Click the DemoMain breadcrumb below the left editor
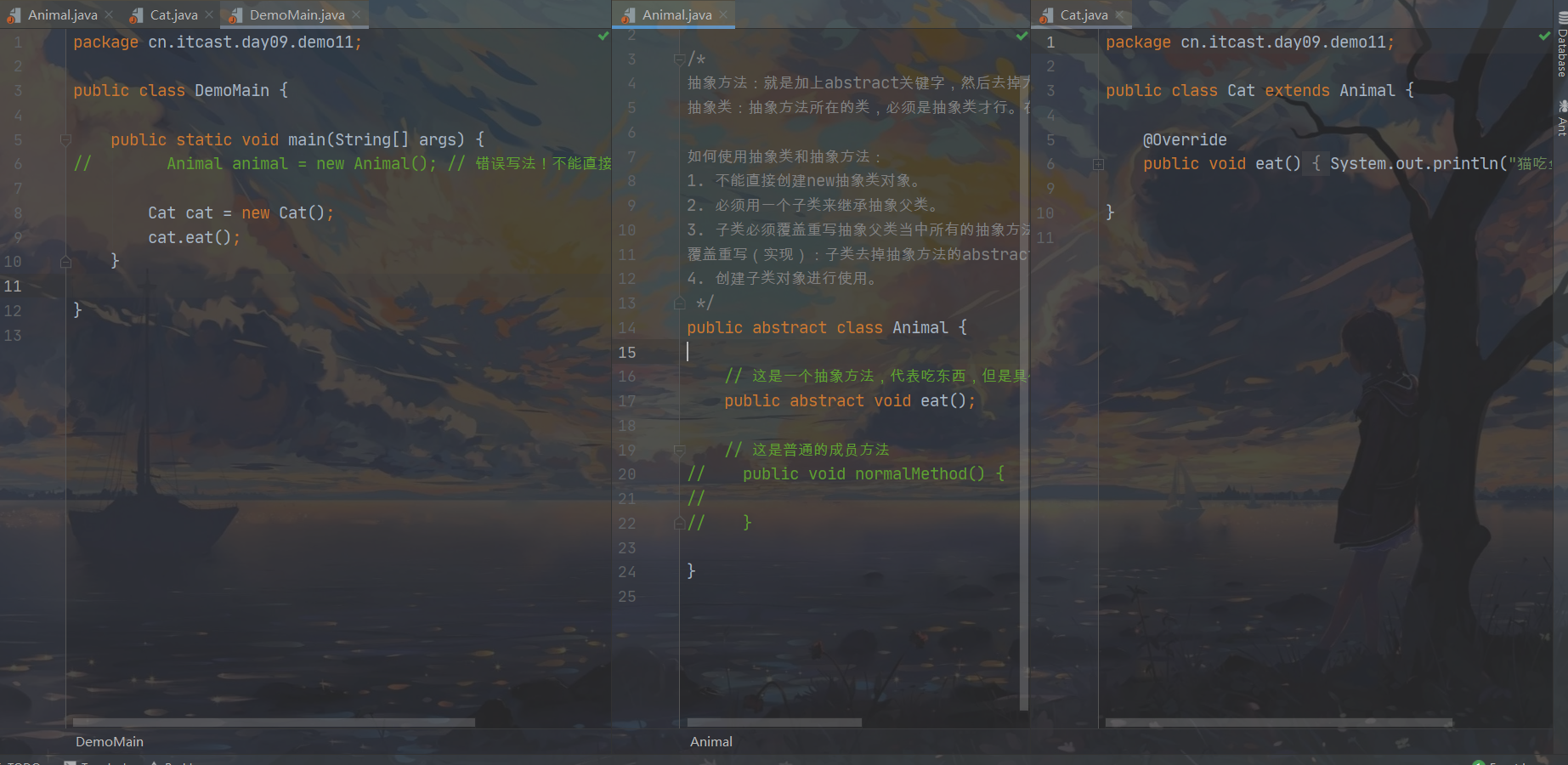1568x765 pixels. click(x=110, y=741)
